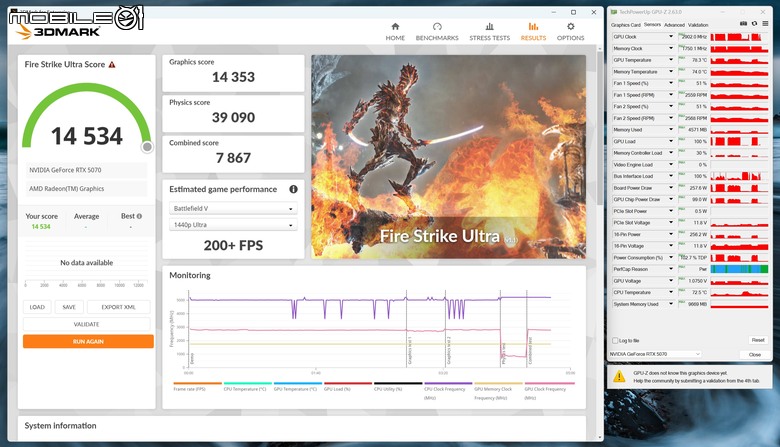Click the GPU Clock sensor graph
The image size is (780, 447).
pyautogui.click(x=739, y=37)
